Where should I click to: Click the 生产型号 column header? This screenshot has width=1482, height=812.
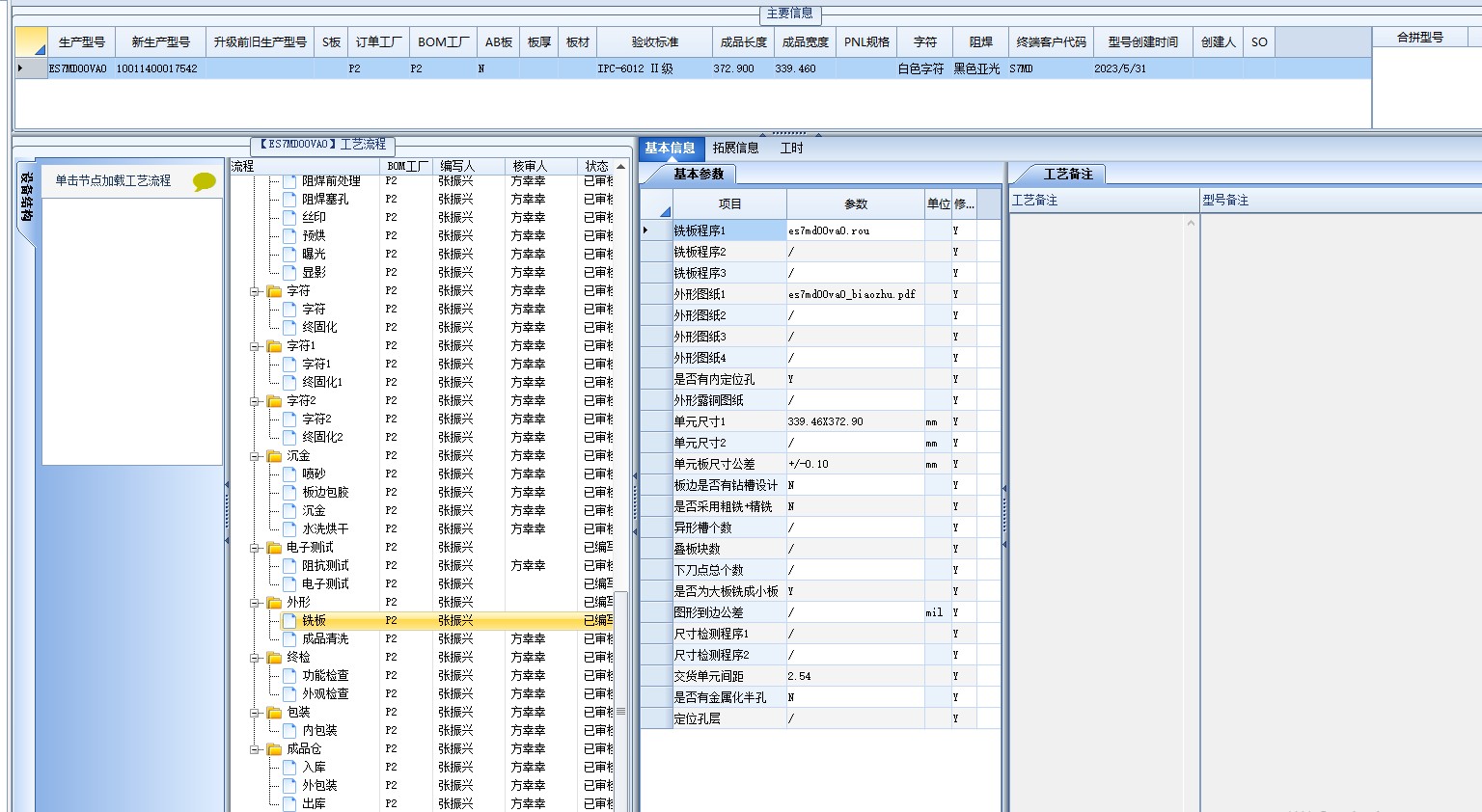tap(81, 42)
